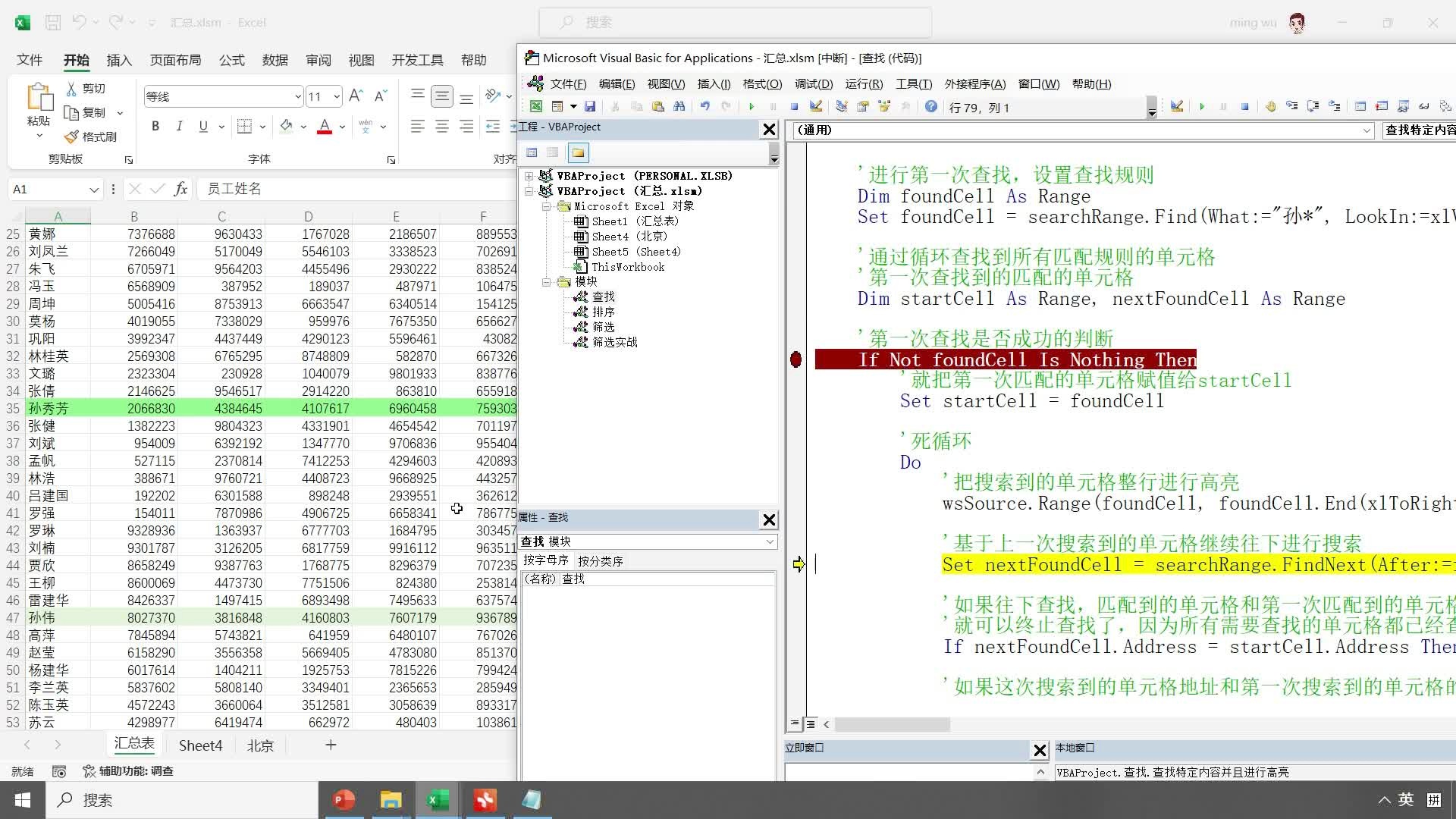Switch to 按分类序 properties tab

(x=601, y=561)
